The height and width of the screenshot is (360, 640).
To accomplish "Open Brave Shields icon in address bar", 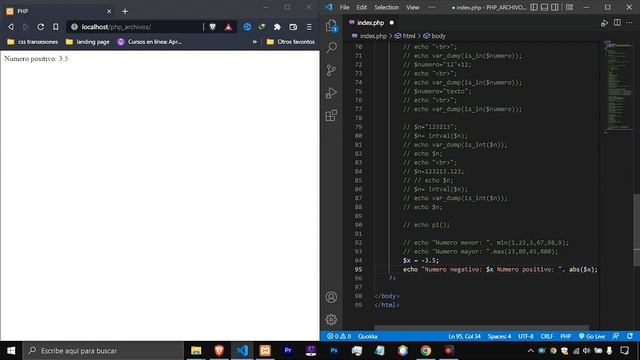I will [213, 27].
